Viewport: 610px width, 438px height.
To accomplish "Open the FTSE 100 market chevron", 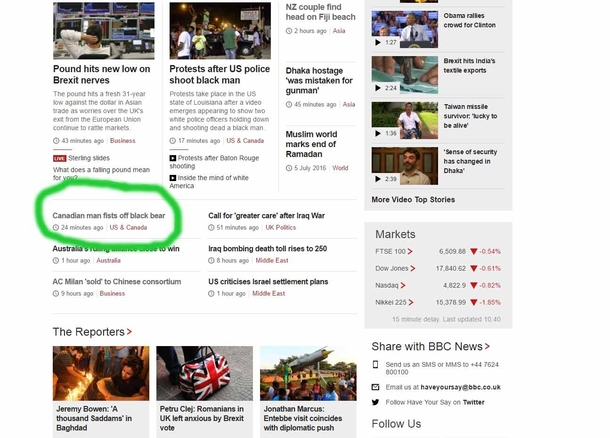I will (410, 252).
